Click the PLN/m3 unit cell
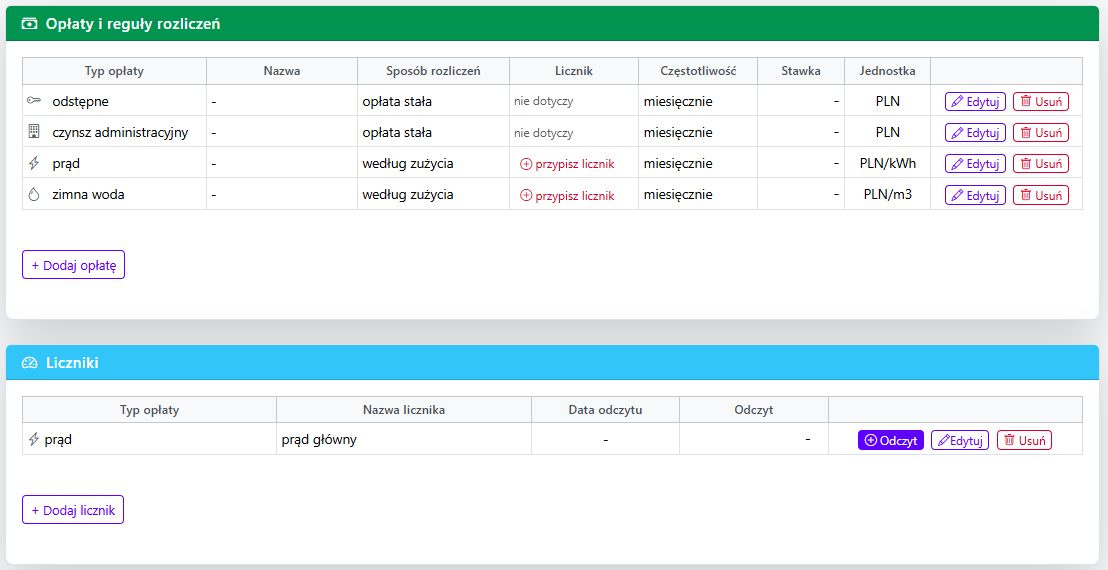Image resolution: width=1108 pixels, height=570 pixels. coord(888,194)
